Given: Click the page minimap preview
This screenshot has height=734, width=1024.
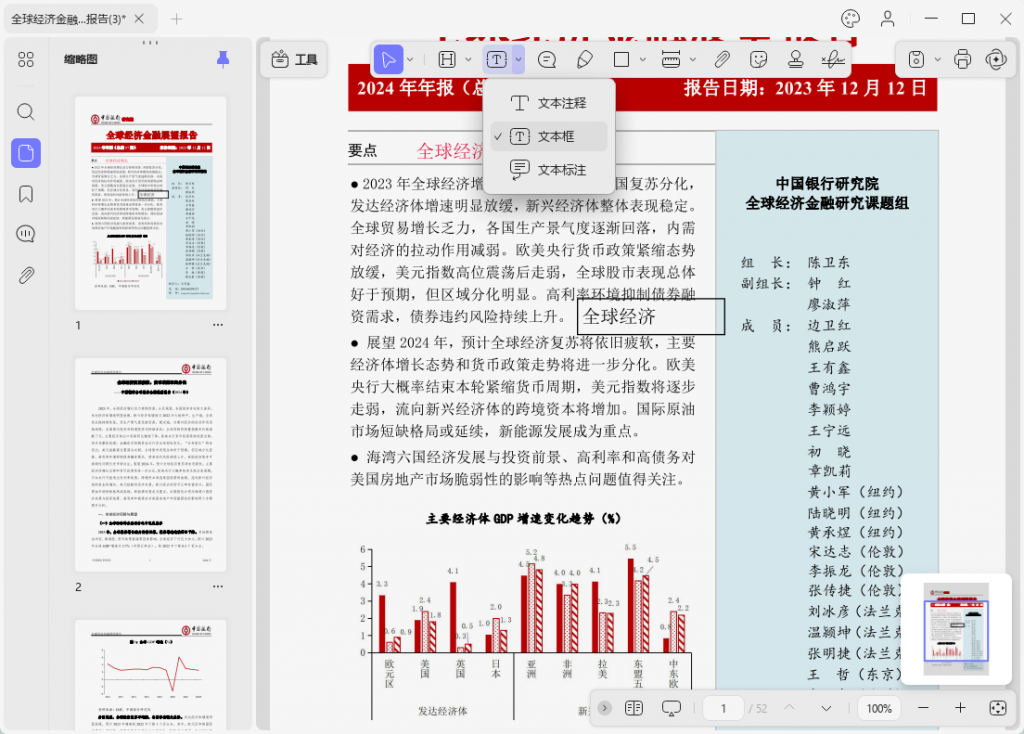Looking at the screenshot, I should pos(956,629).
